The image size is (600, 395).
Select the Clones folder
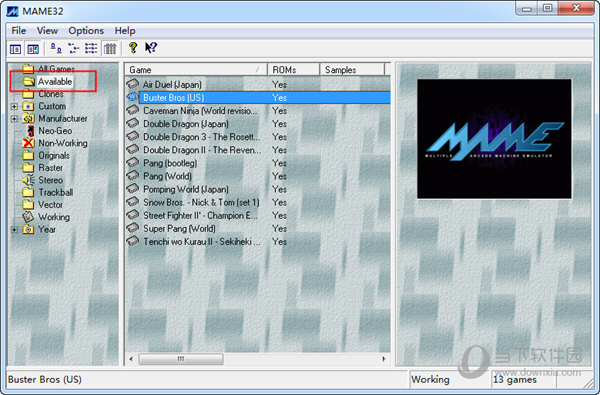(51, 94)
